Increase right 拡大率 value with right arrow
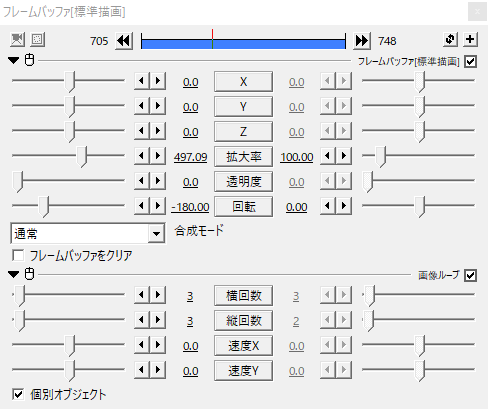 pyautogui.click(x=344, y=156)
